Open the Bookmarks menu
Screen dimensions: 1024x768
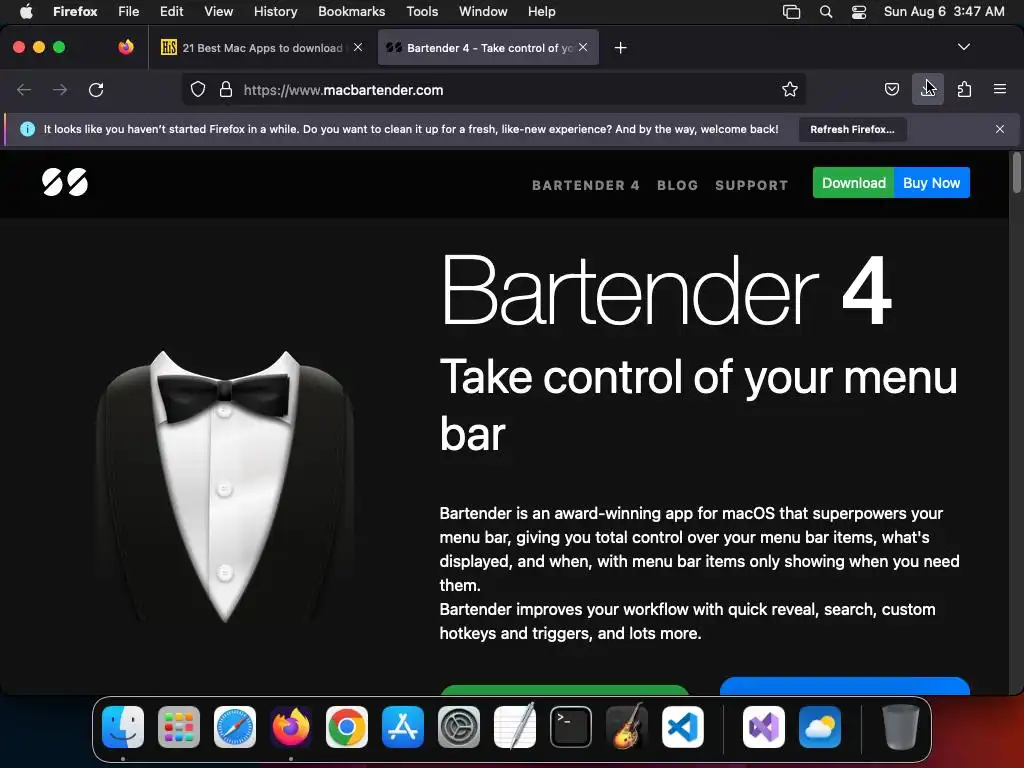(x=351, y=12)
